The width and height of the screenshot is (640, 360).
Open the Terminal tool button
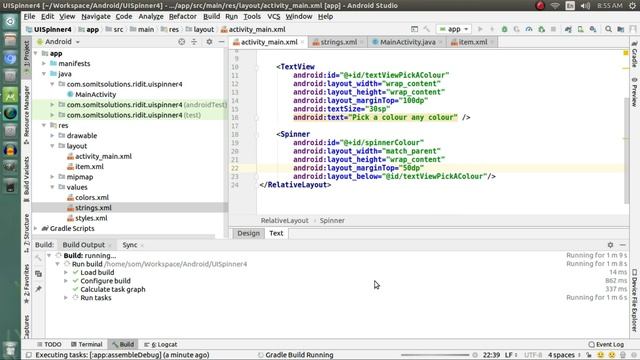[87, 344]
